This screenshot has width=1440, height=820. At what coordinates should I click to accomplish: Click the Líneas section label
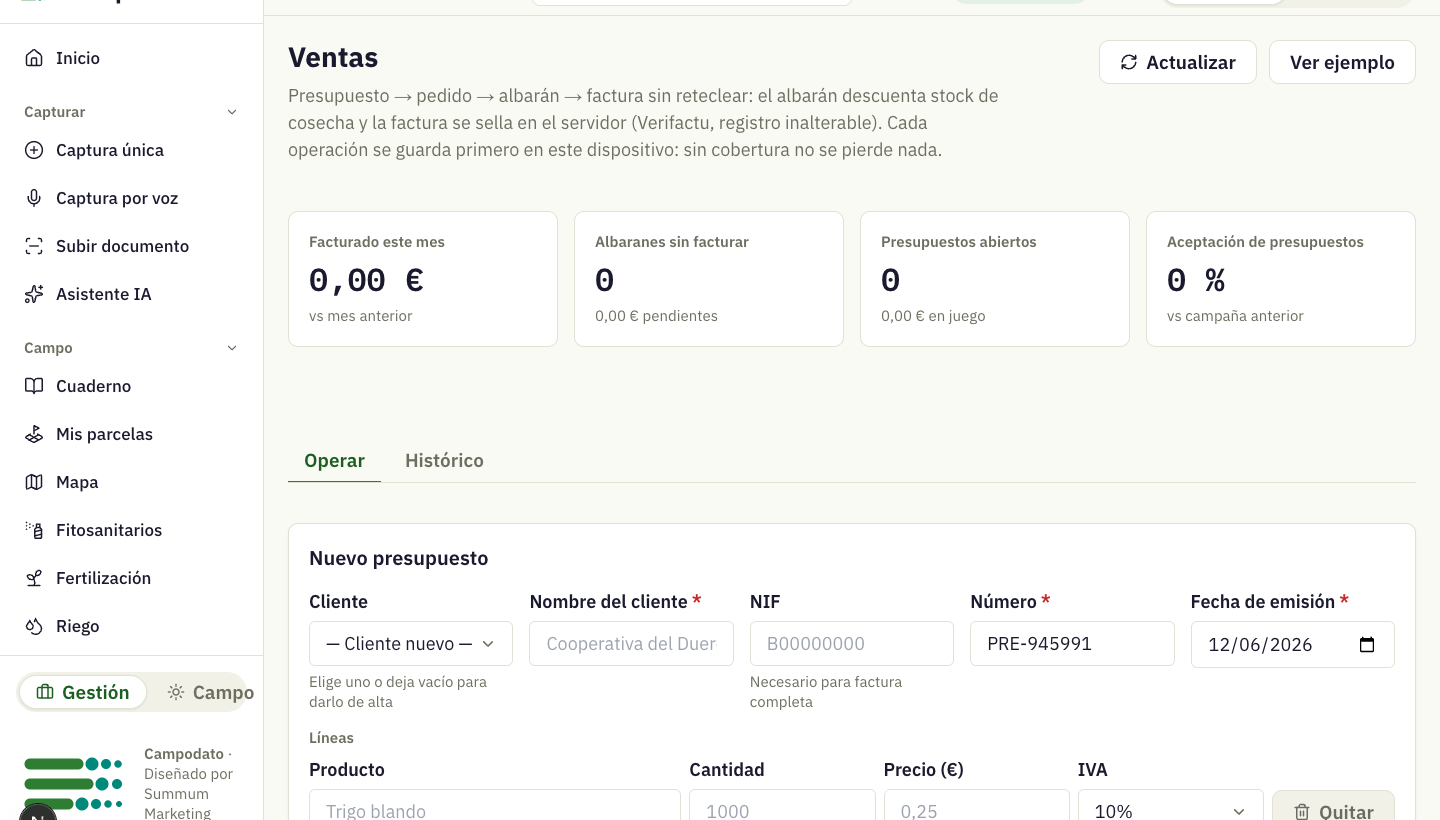pyautogui.click(x=331, y=738)
